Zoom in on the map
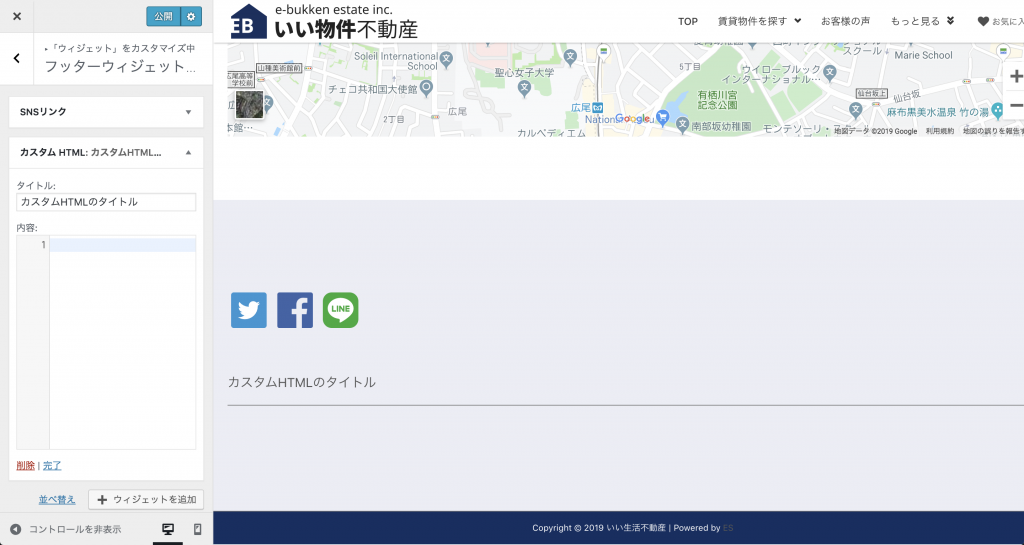 1015,77
